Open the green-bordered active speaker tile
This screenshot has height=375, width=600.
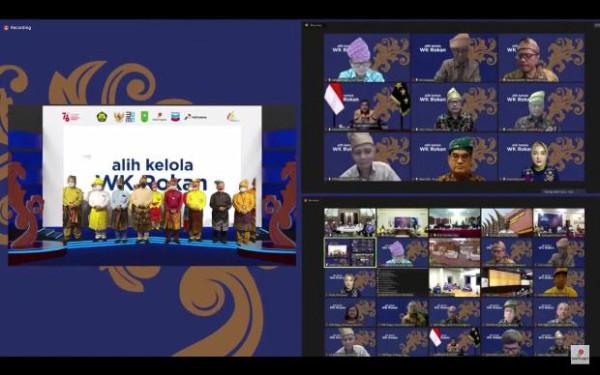350,253
